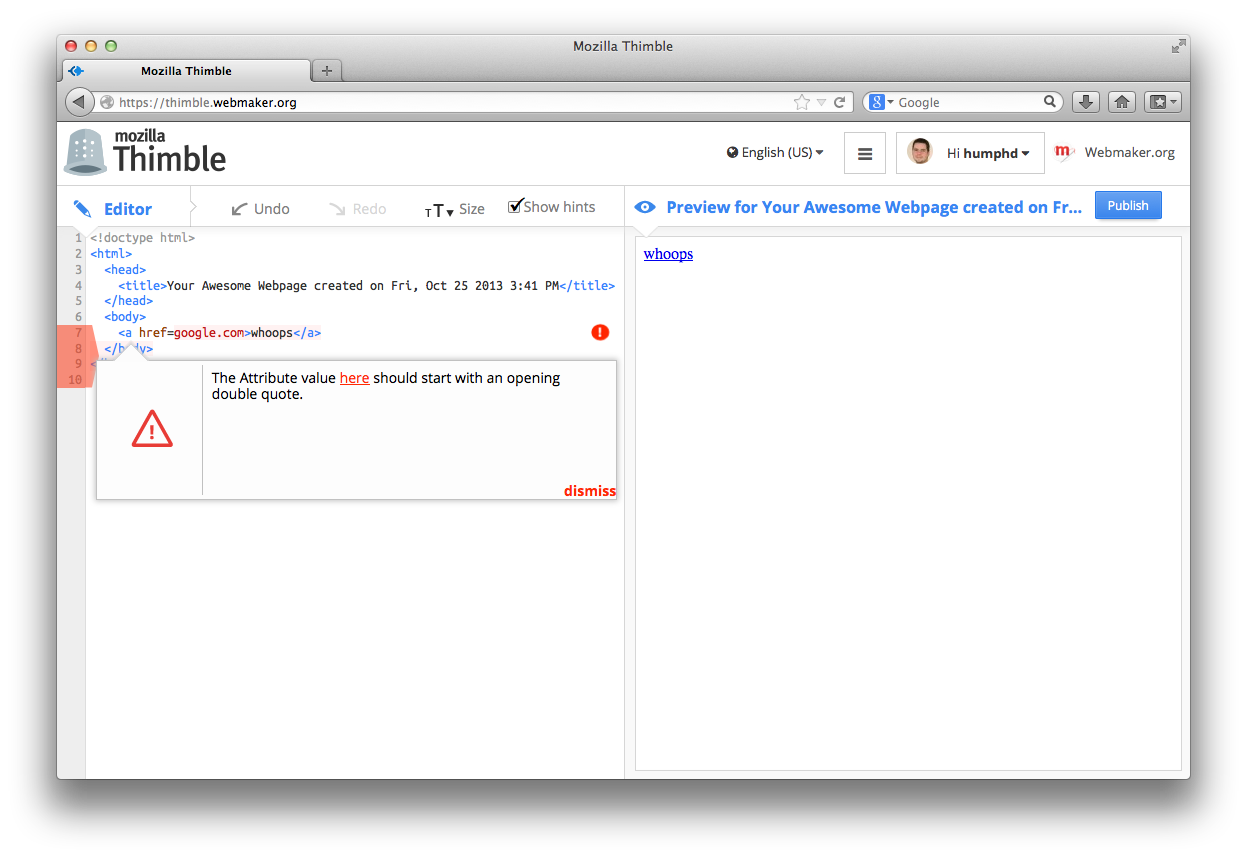
Task: Click the Undo text button
Action: 272,209
